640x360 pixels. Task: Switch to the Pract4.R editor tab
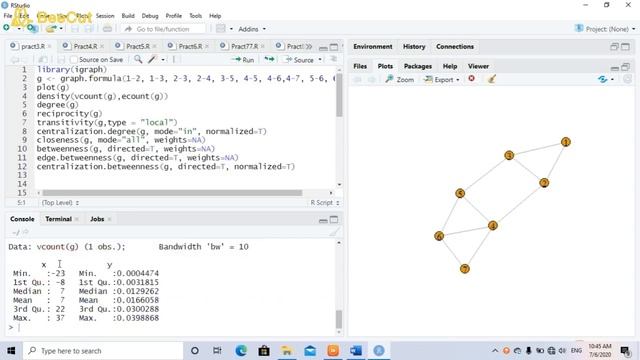tap(85, 47)
